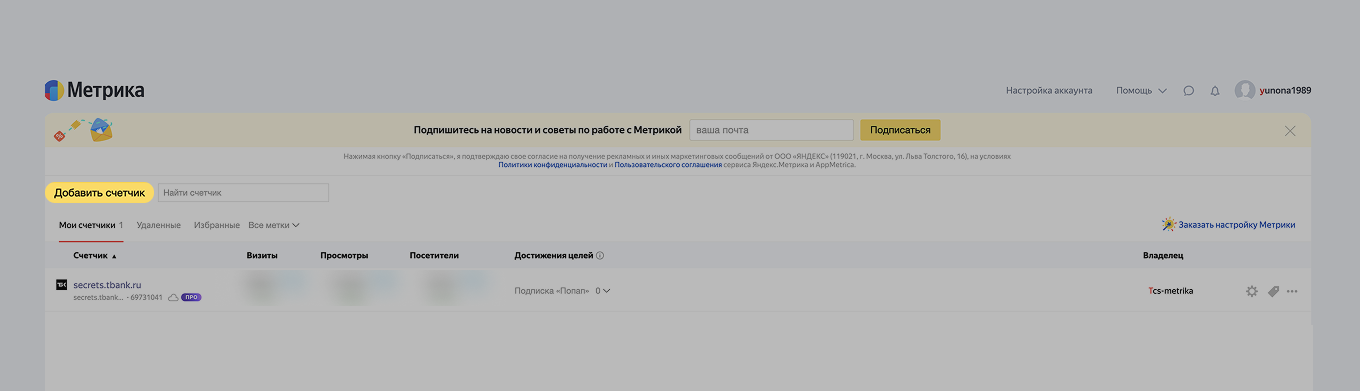The height and width of the screenshot is (391, 1360).
Task: Open Настройка аккаунта link
Action: click(1049, 90)
